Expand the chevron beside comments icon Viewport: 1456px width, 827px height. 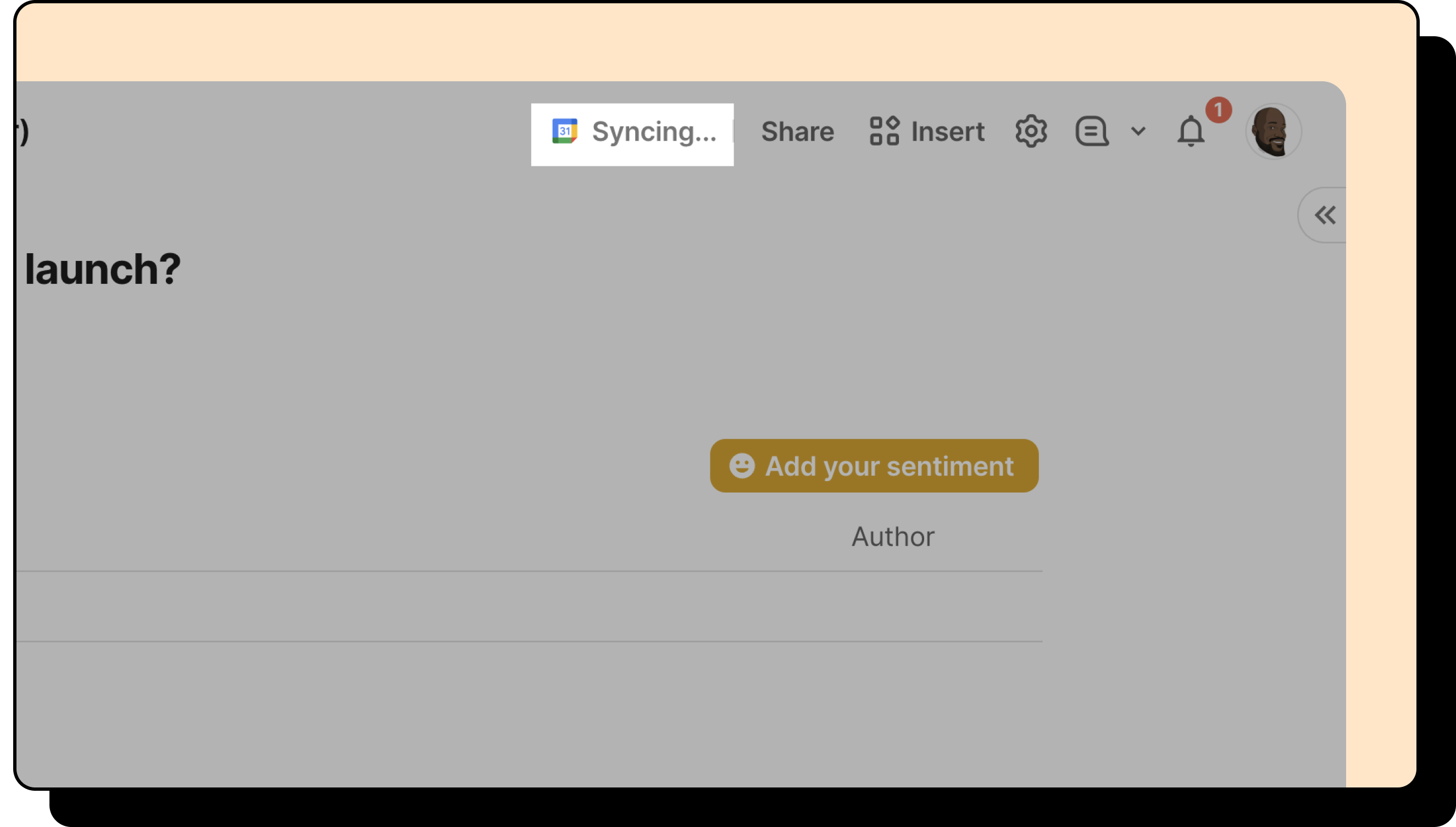coord(1138,131)
